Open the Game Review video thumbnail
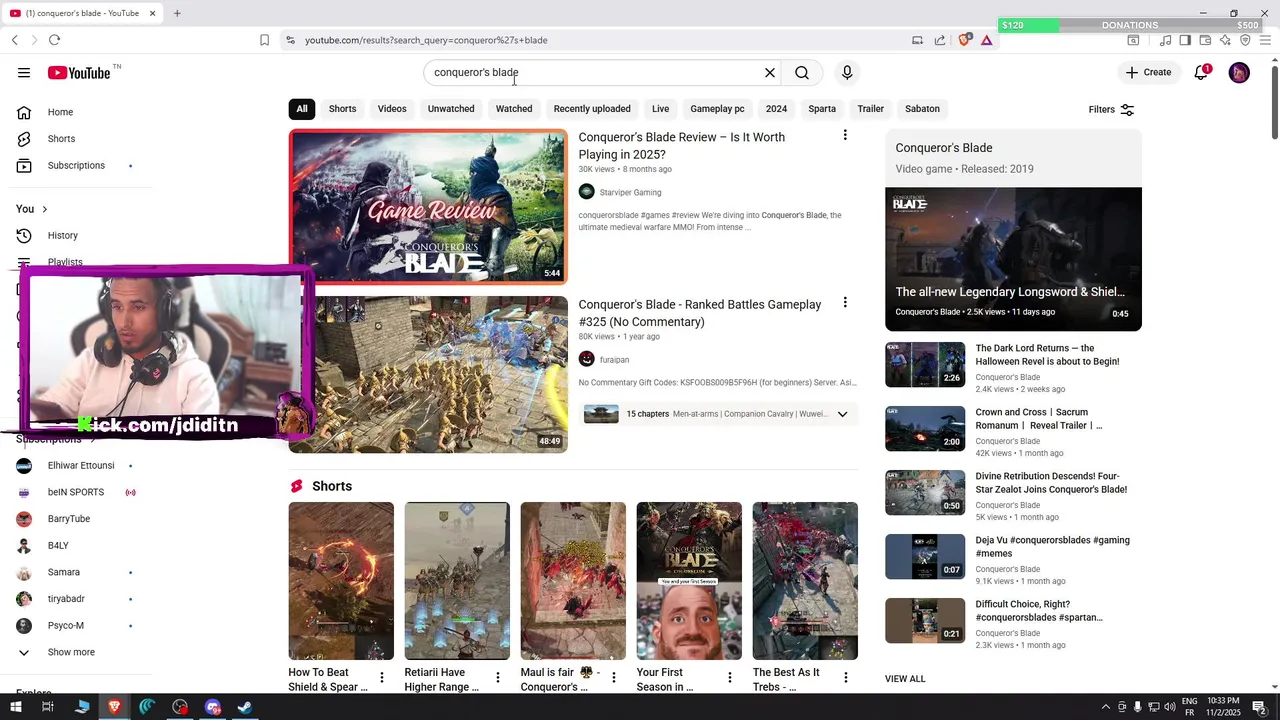1280x720 pixels. pos(428,207)
